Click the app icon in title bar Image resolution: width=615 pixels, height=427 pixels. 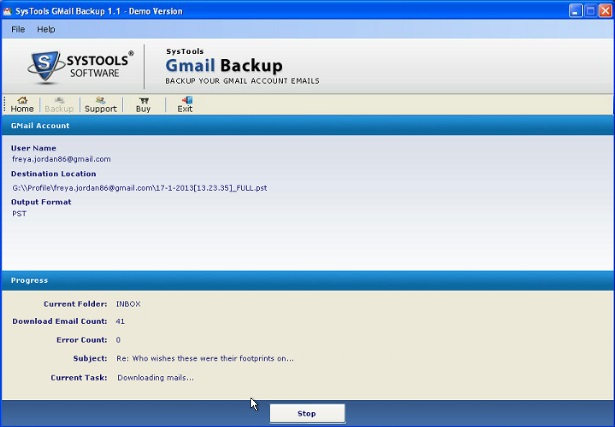pyautogui.click(x=7, y=11)
